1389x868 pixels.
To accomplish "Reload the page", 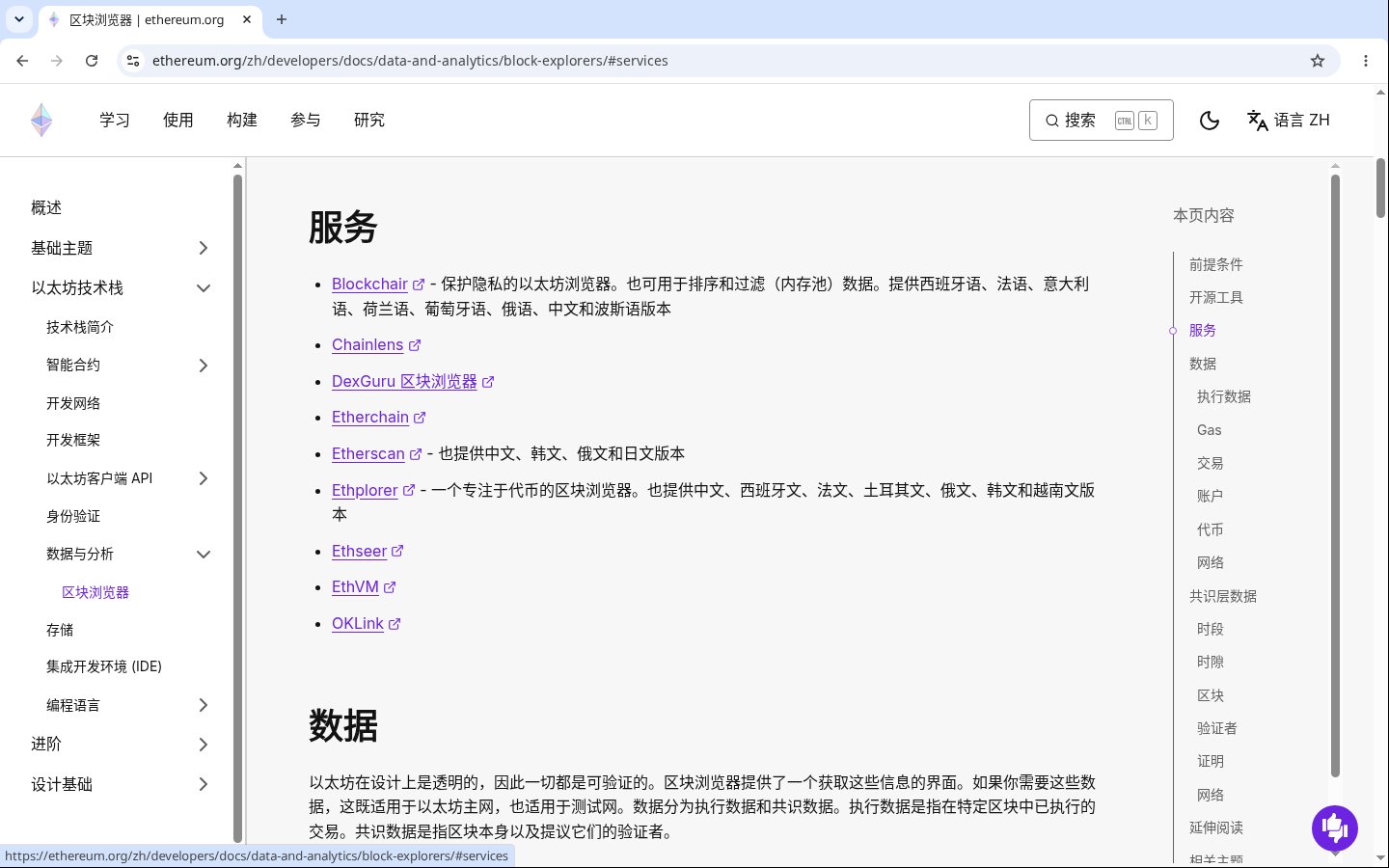I will click(92, 61).
